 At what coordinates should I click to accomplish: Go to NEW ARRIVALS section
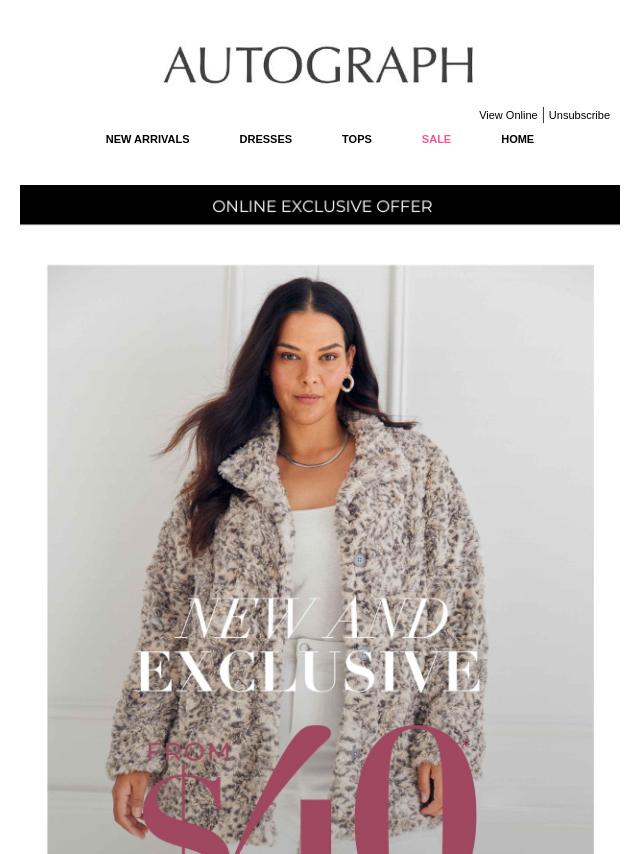point(147,139)
